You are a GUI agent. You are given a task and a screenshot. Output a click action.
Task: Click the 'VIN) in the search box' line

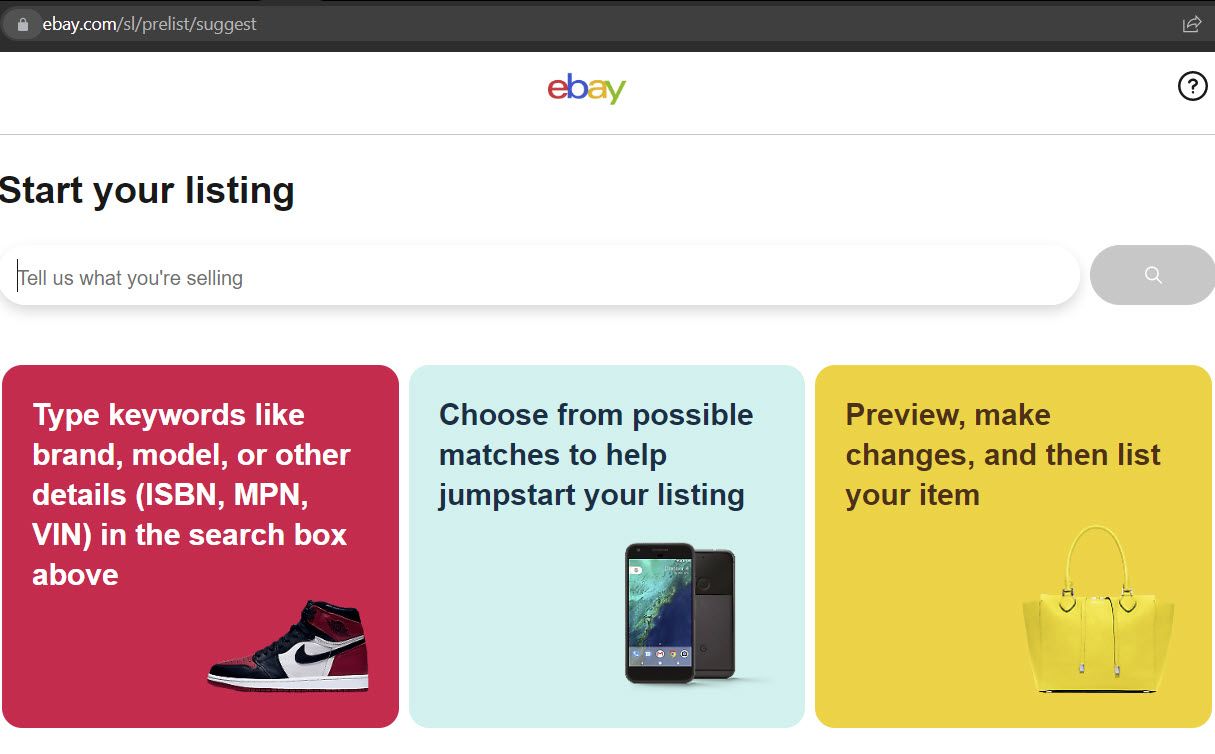point(189,534)
